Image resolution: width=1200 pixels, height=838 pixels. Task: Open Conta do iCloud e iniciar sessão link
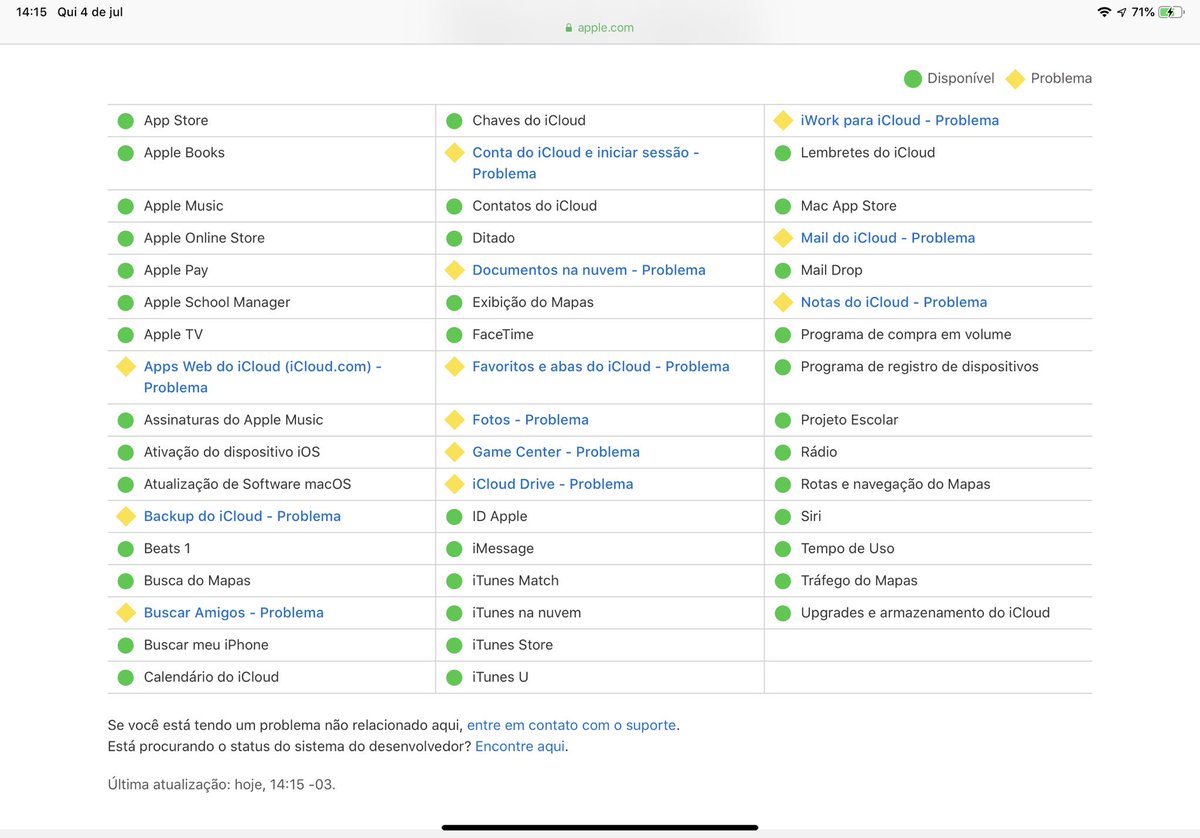click(586, 163)
